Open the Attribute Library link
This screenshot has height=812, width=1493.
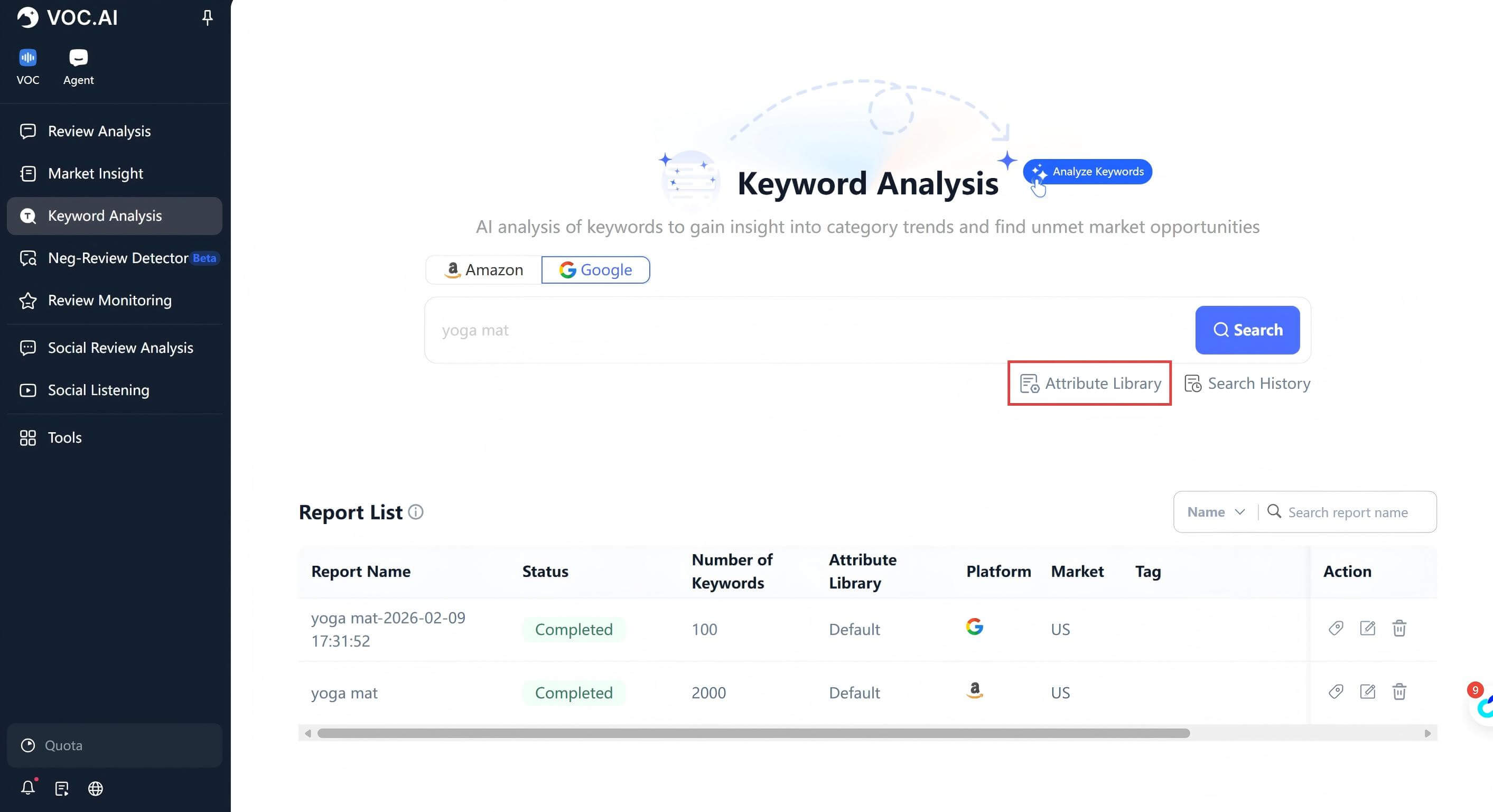(1090, 383)
